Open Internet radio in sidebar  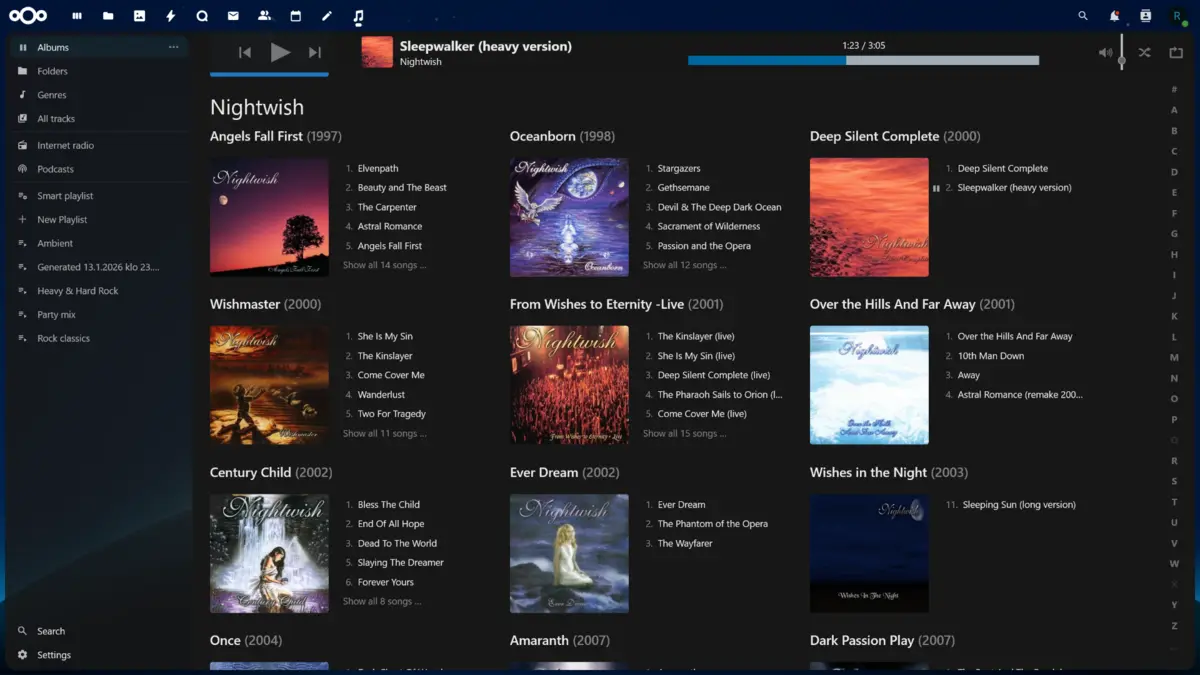pos(100,145)
